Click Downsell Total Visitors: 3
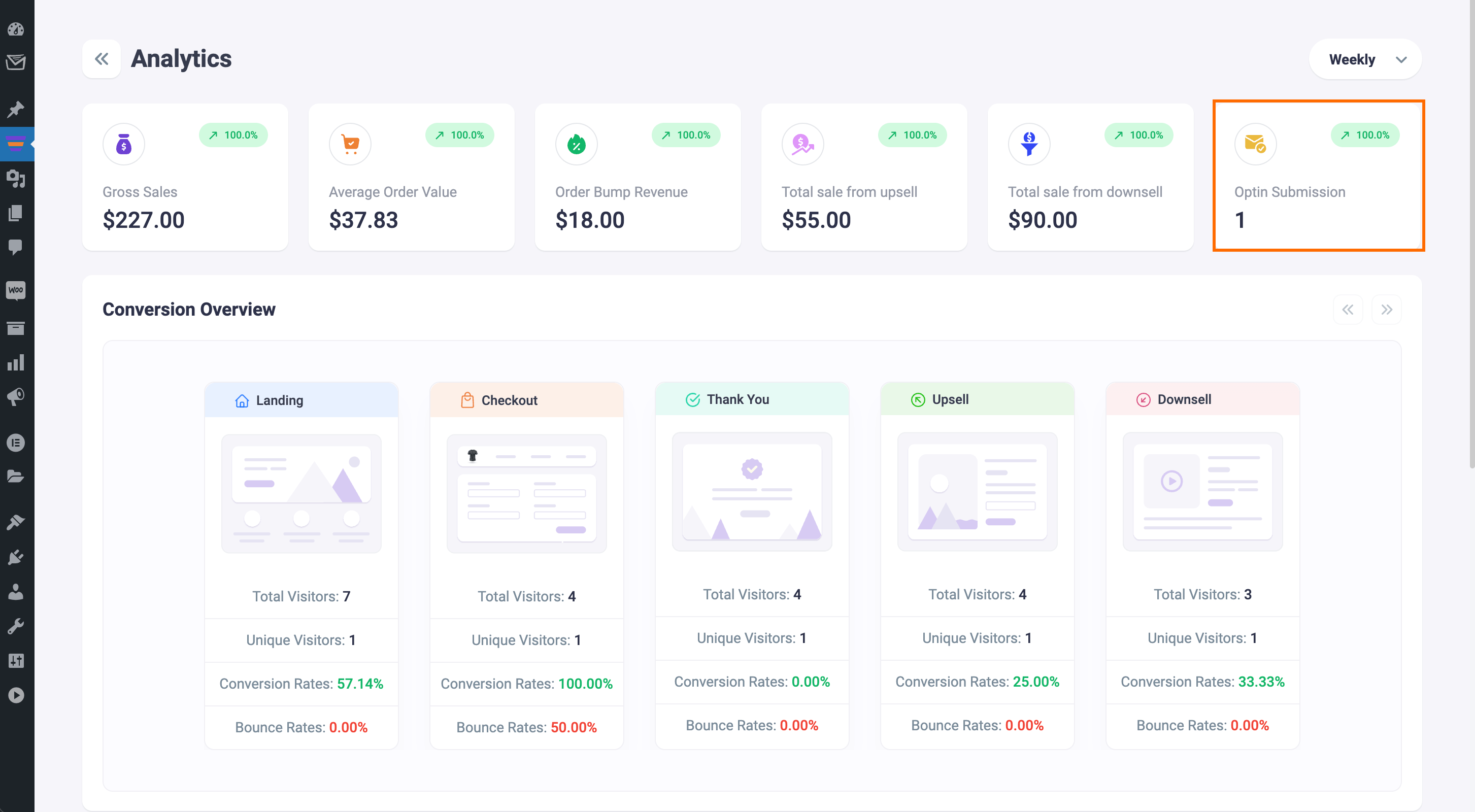 pyautogui.click(x=1202, y=594)
